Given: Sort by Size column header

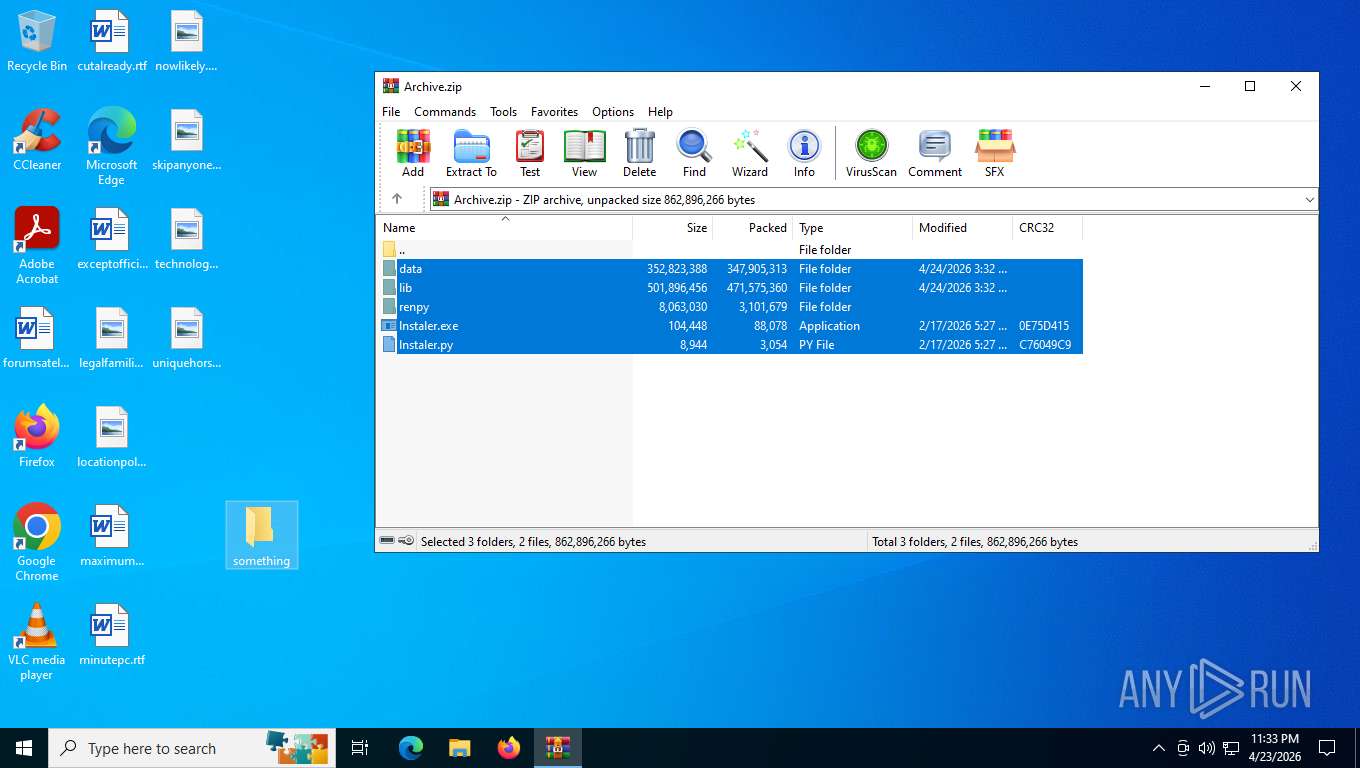Looking at the screenshot, I should tap(673, 228).
